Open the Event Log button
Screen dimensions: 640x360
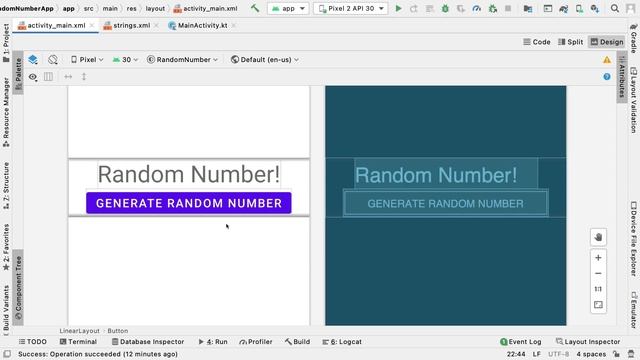[x=521, y=342]
